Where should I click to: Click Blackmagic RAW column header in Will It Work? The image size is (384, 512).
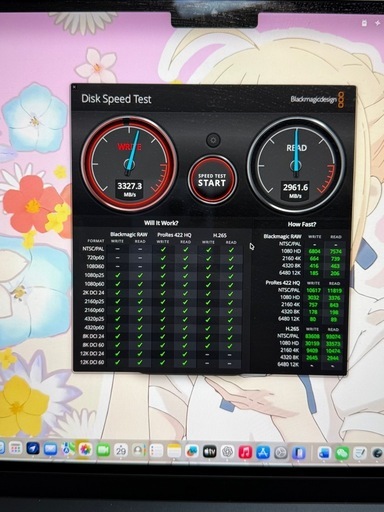129,234
